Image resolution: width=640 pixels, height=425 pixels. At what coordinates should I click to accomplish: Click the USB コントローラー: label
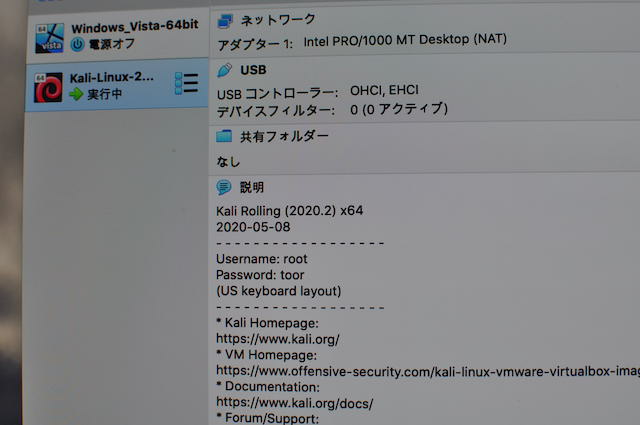click(278, 94)
